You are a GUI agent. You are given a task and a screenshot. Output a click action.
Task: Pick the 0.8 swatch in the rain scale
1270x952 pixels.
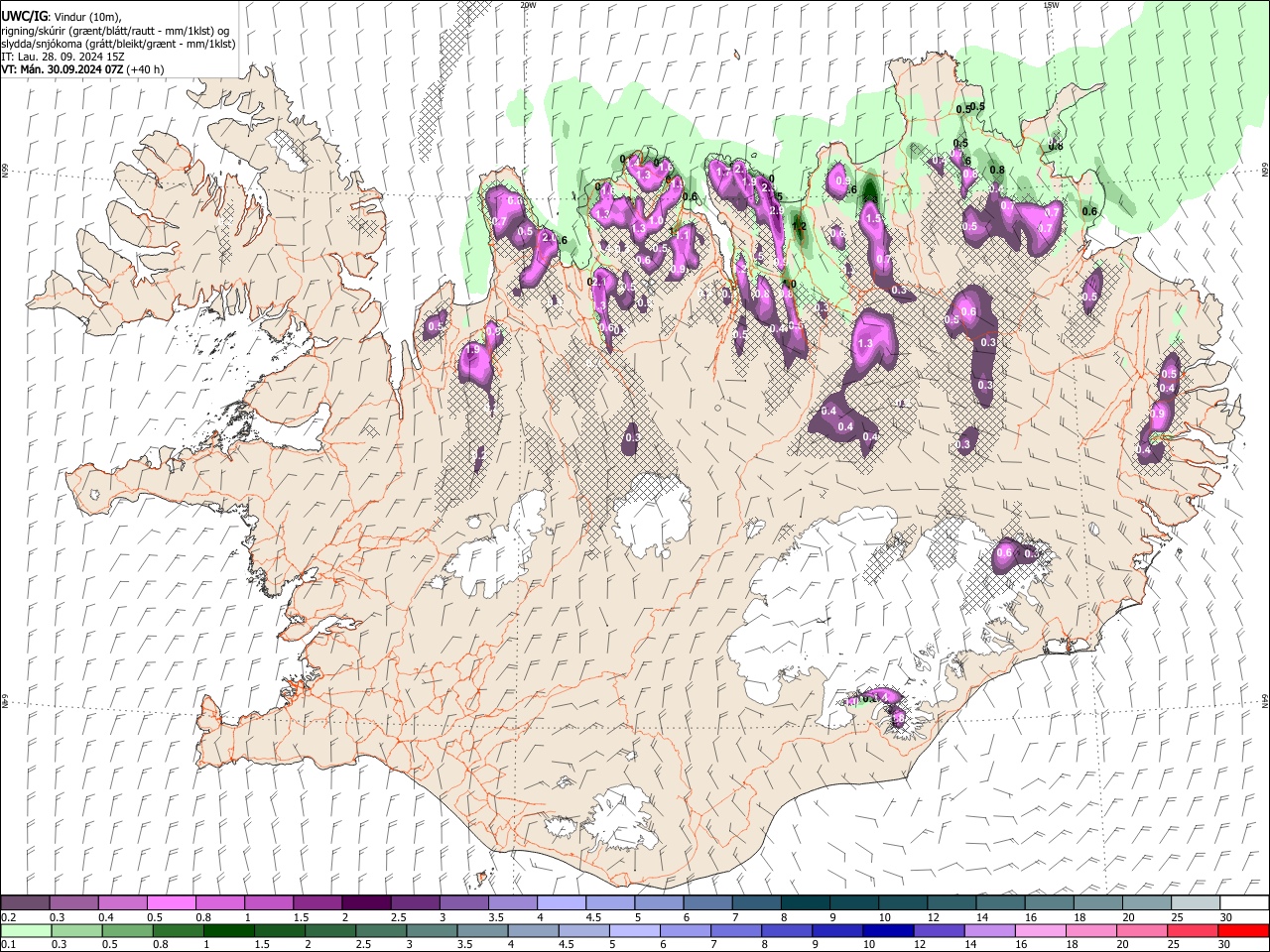tap(178, 930)
